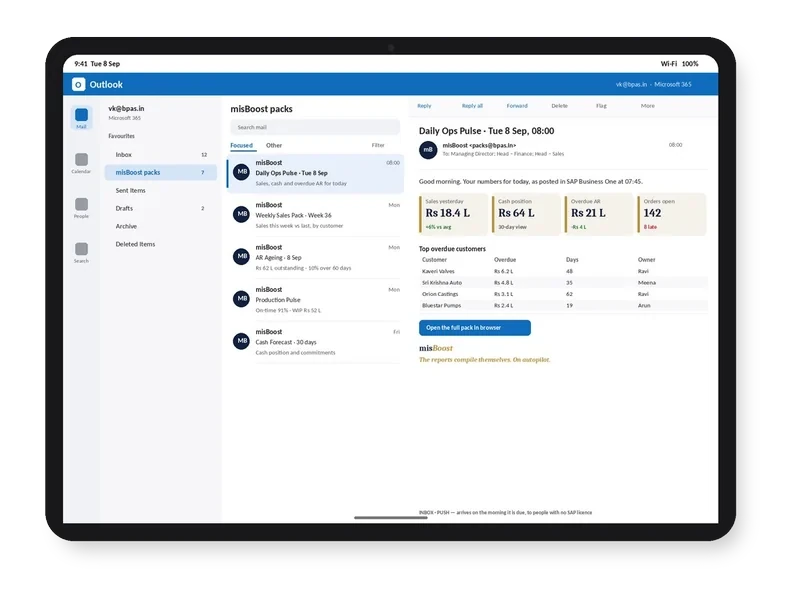Click Reply in the message toolbar

click(424, 106)
